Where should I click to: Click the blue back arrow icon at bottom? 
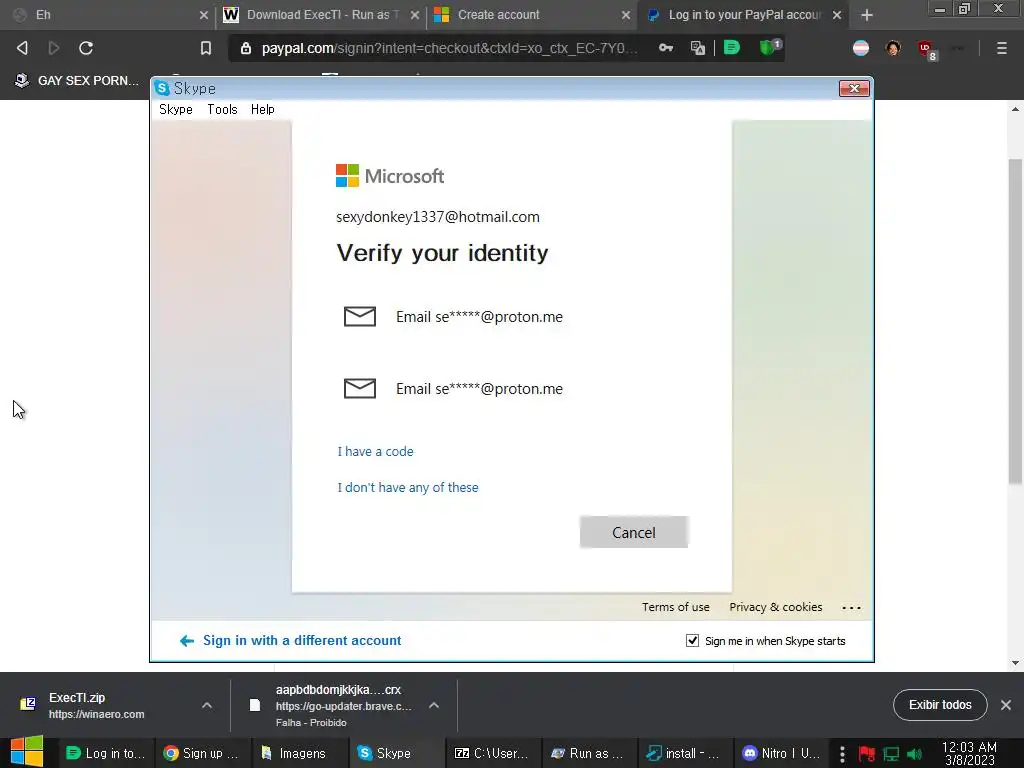pyautogui.click(x=187, y=641)
